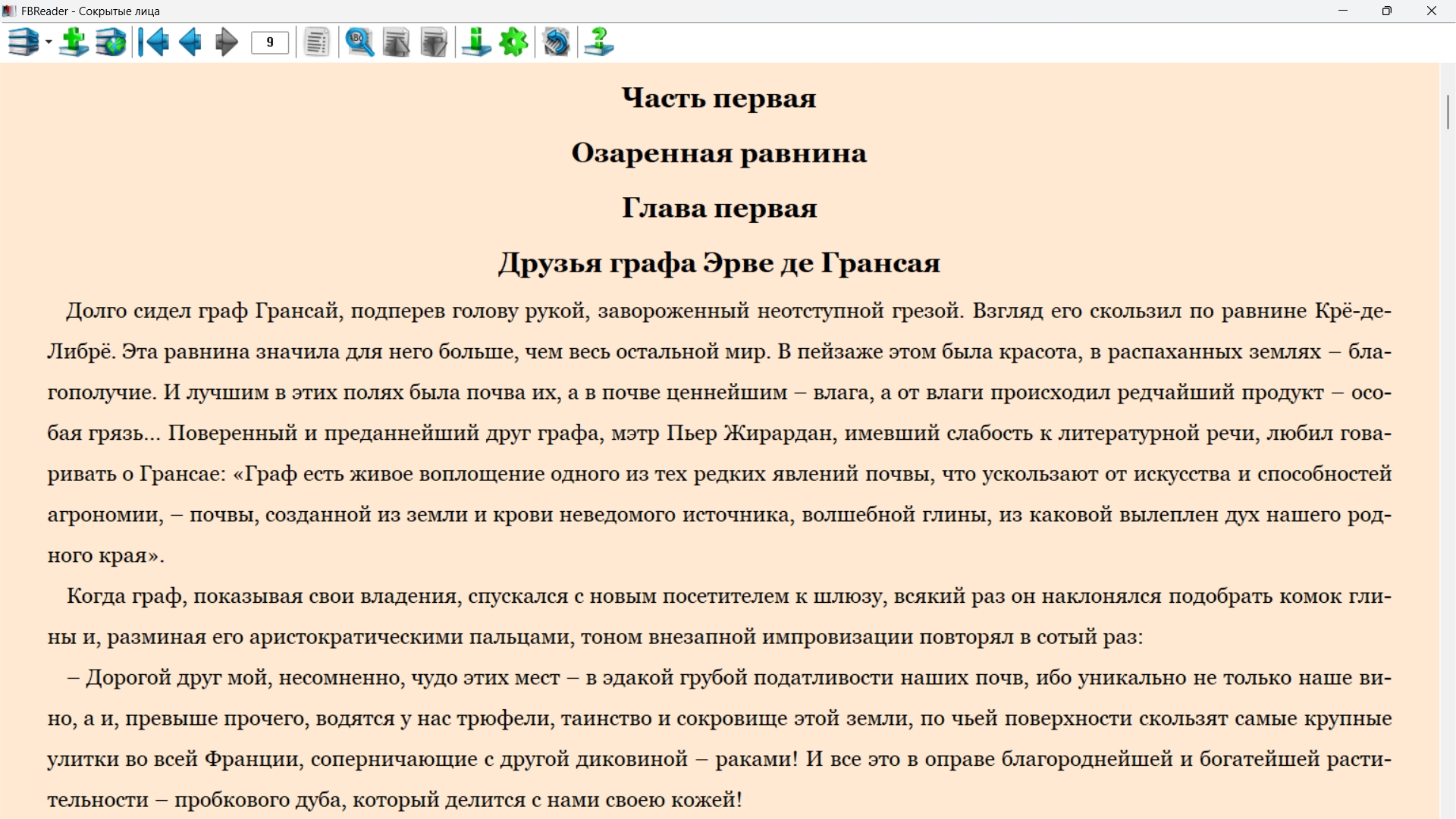Show the table of contents

pyautogui.click(x=317, y=42)
